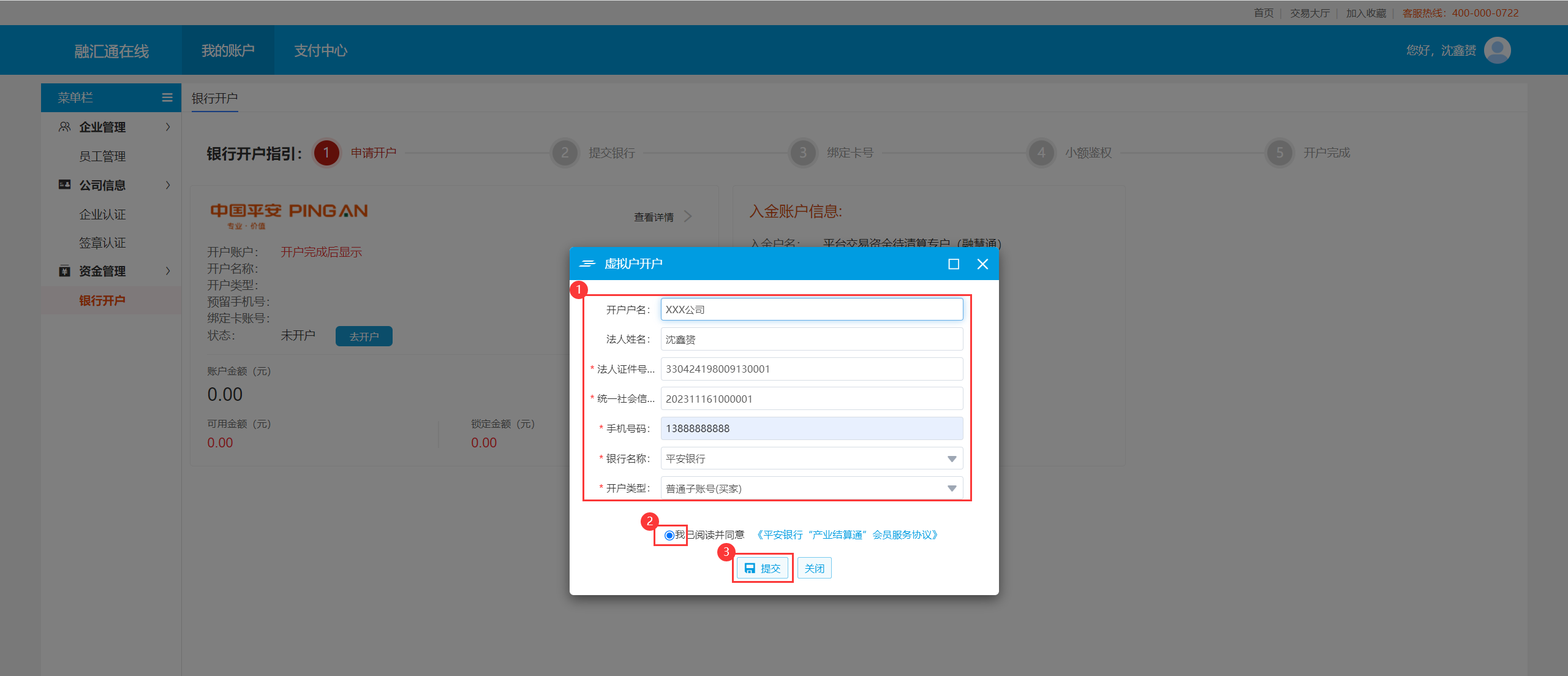Click the step 2 提交银行 circle
The image size is (1568, 676).
[x=565, y=153]
